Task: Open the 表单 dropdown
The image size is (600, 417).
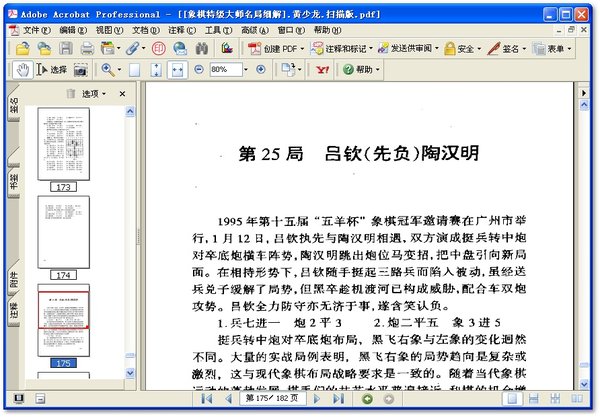Action: (x=552, y=49)
